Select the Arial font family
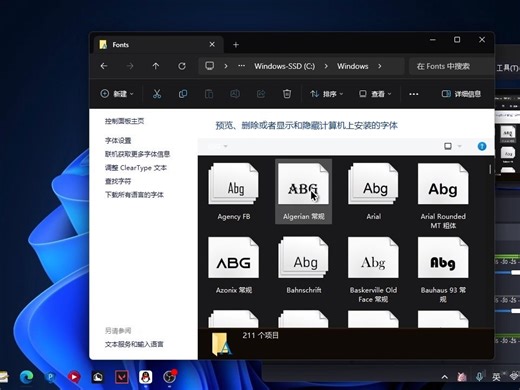520x390 pixels. (x=373, y=191)
